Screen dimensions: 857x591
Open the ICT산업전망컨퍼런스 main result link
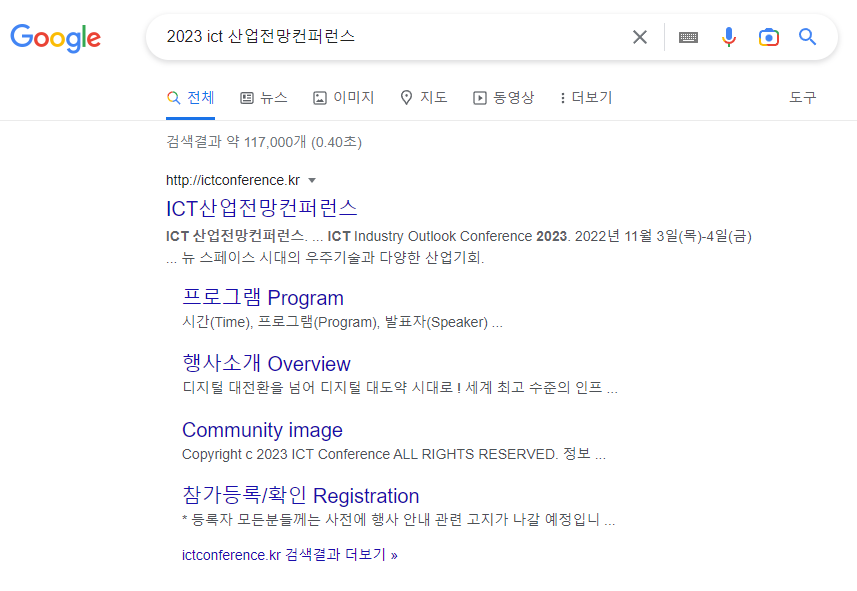(x=262, y=207)
